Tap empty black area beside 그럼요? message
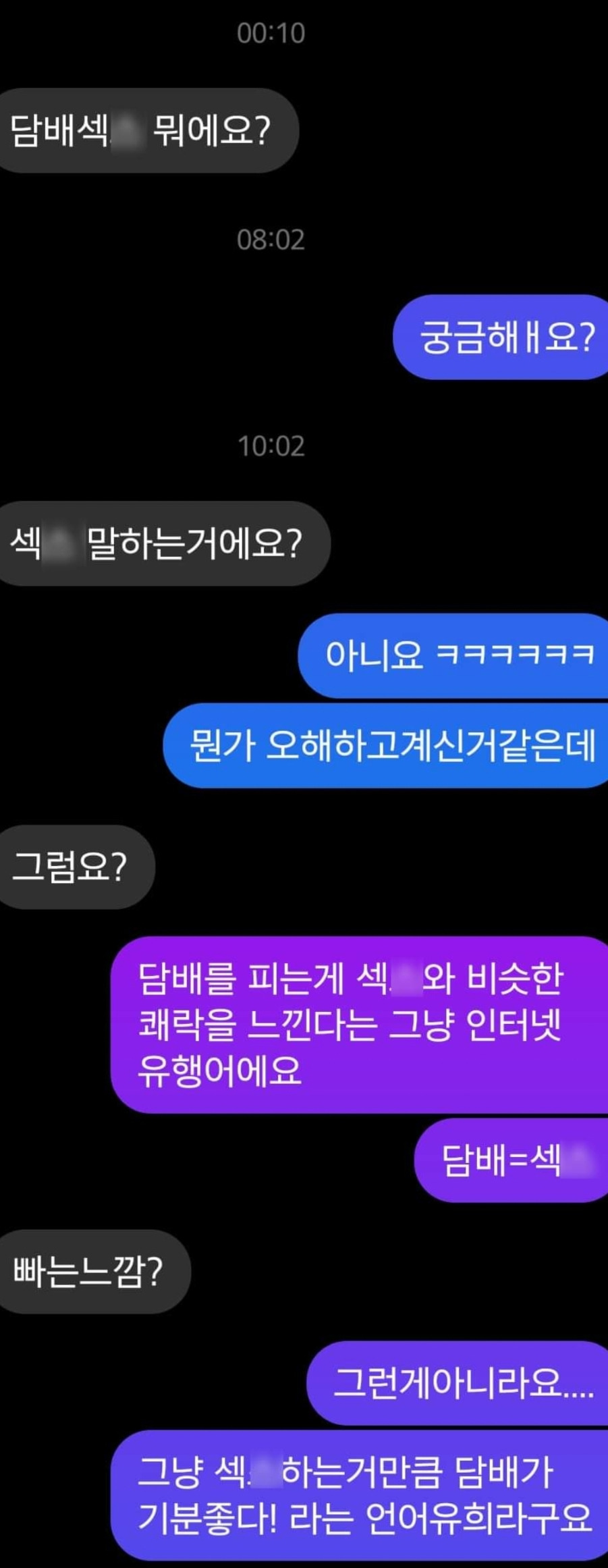The width and height of the screenshot is (608, 1568). click(x=378, y=867)
